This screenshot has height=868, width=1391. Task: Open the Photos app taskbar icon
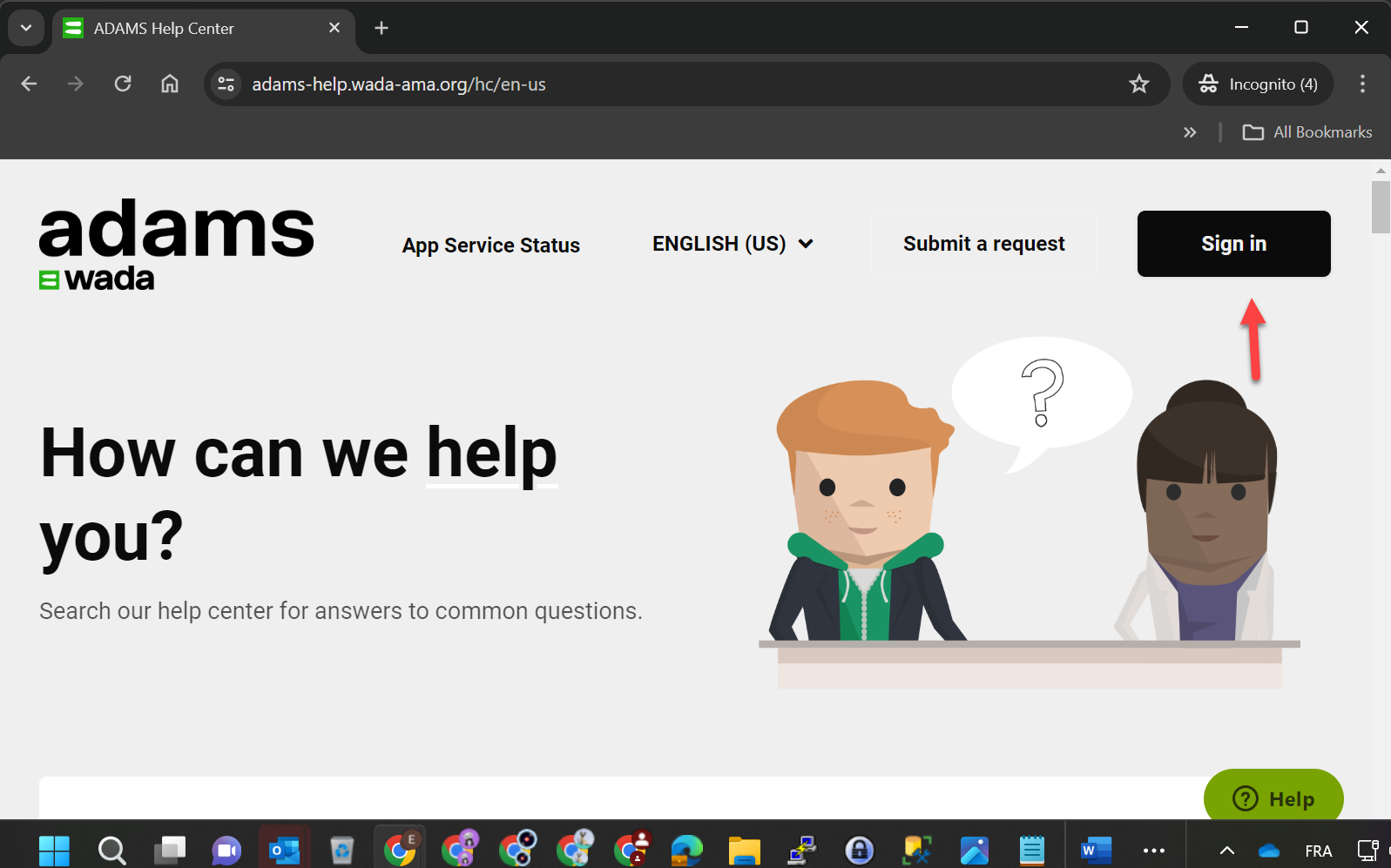click(x=974, y=850)
